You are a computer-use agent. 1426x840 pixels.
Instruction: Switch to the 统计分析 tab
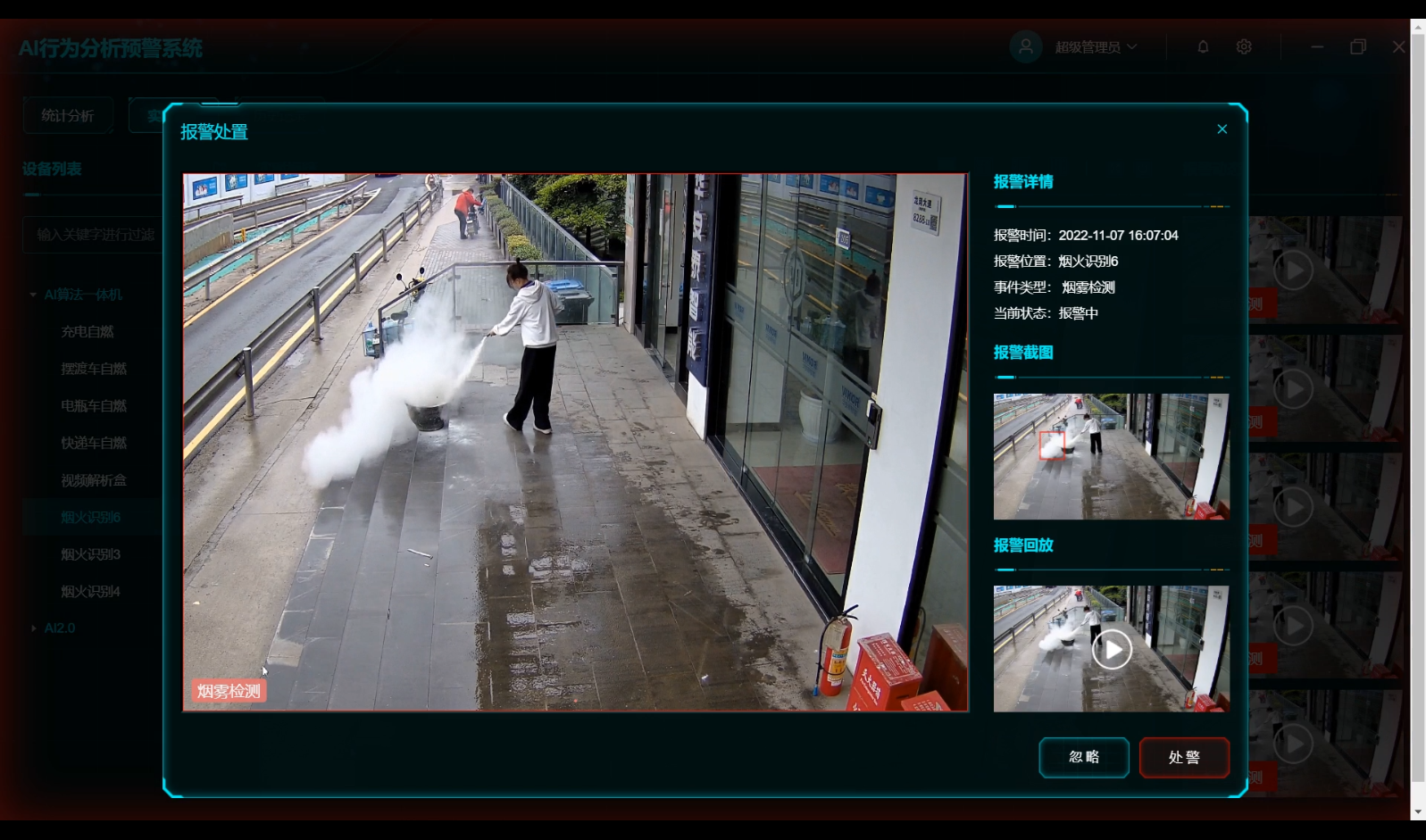point(68,115)
